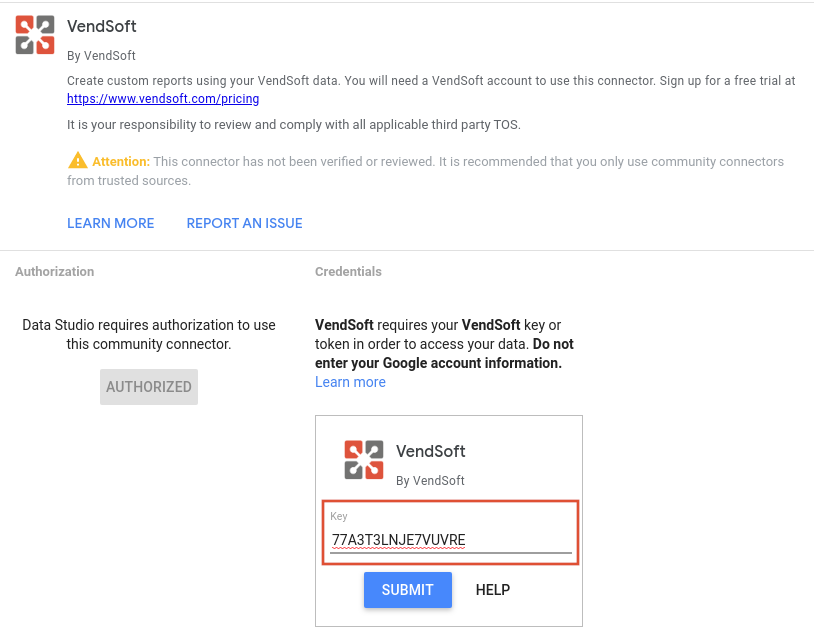The image size is (814, 644).
Task: Submit the VendSoft key
Action: coord(408,590)
